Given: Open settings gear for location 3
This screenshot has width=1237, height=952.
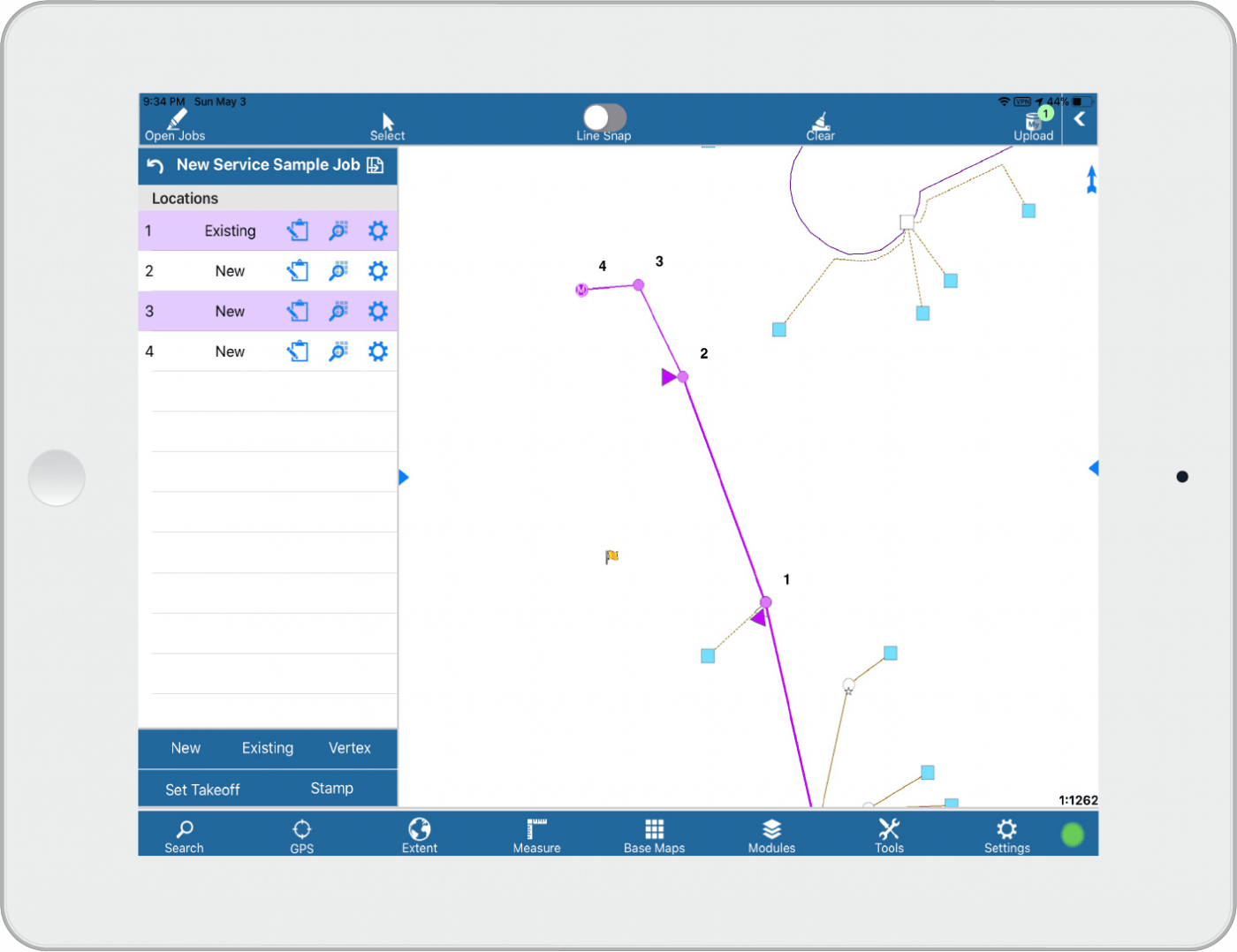Looking at the screenshot, I should click(x=378, y=311).
